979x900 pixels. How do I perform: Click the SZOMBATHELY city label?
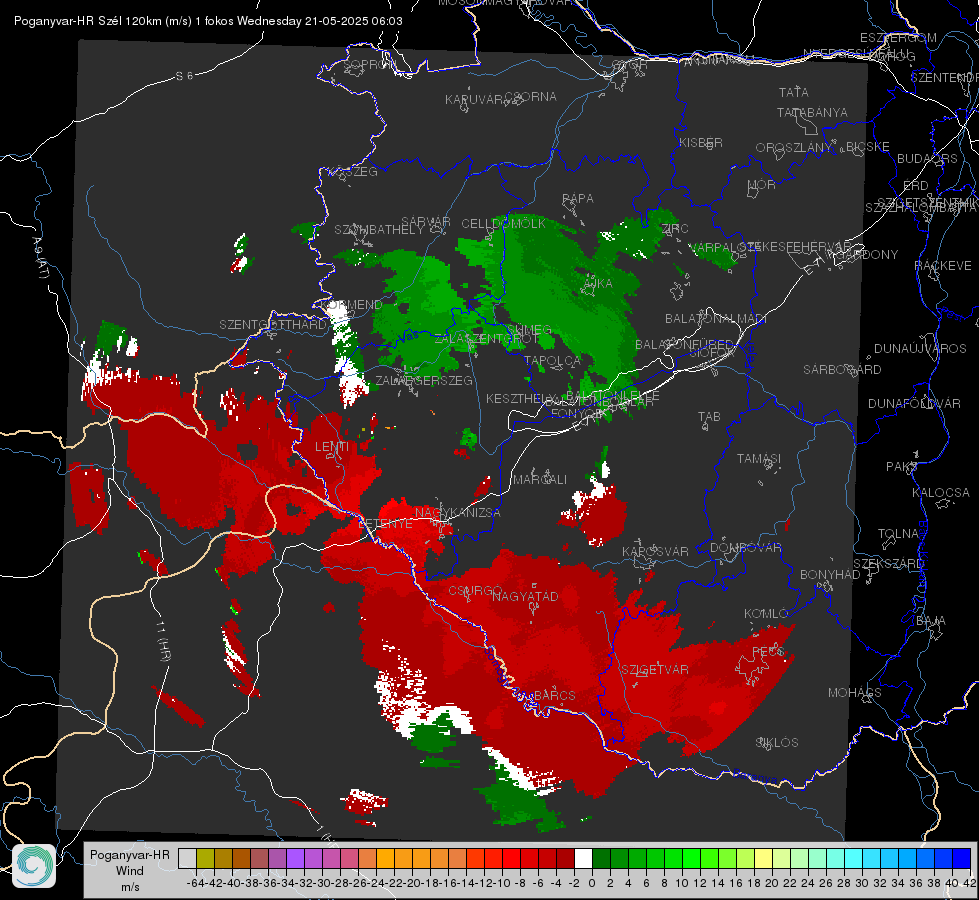point(379,229)
